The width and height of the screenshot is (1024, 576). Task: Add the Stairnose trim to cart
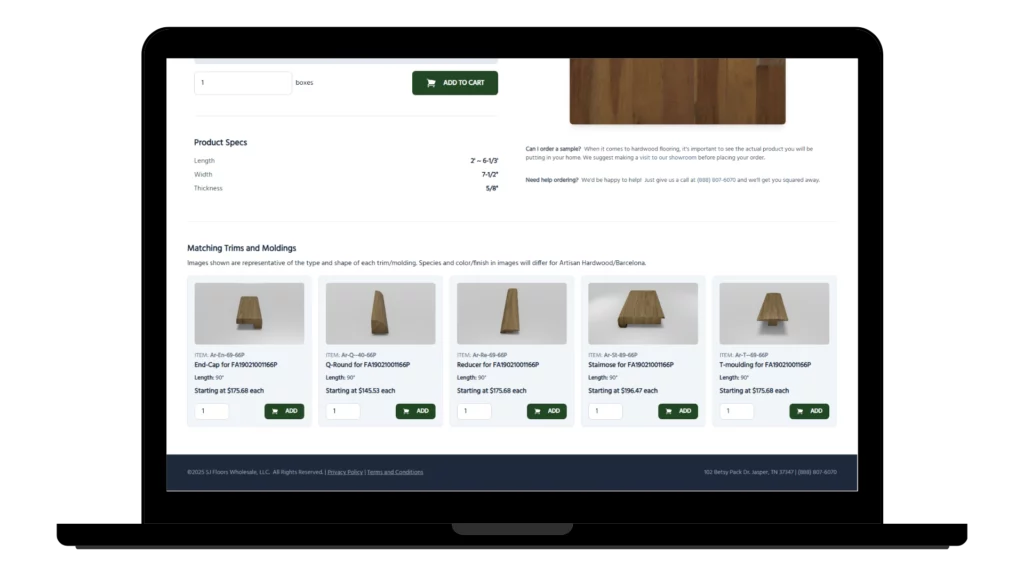coord(678,411)
